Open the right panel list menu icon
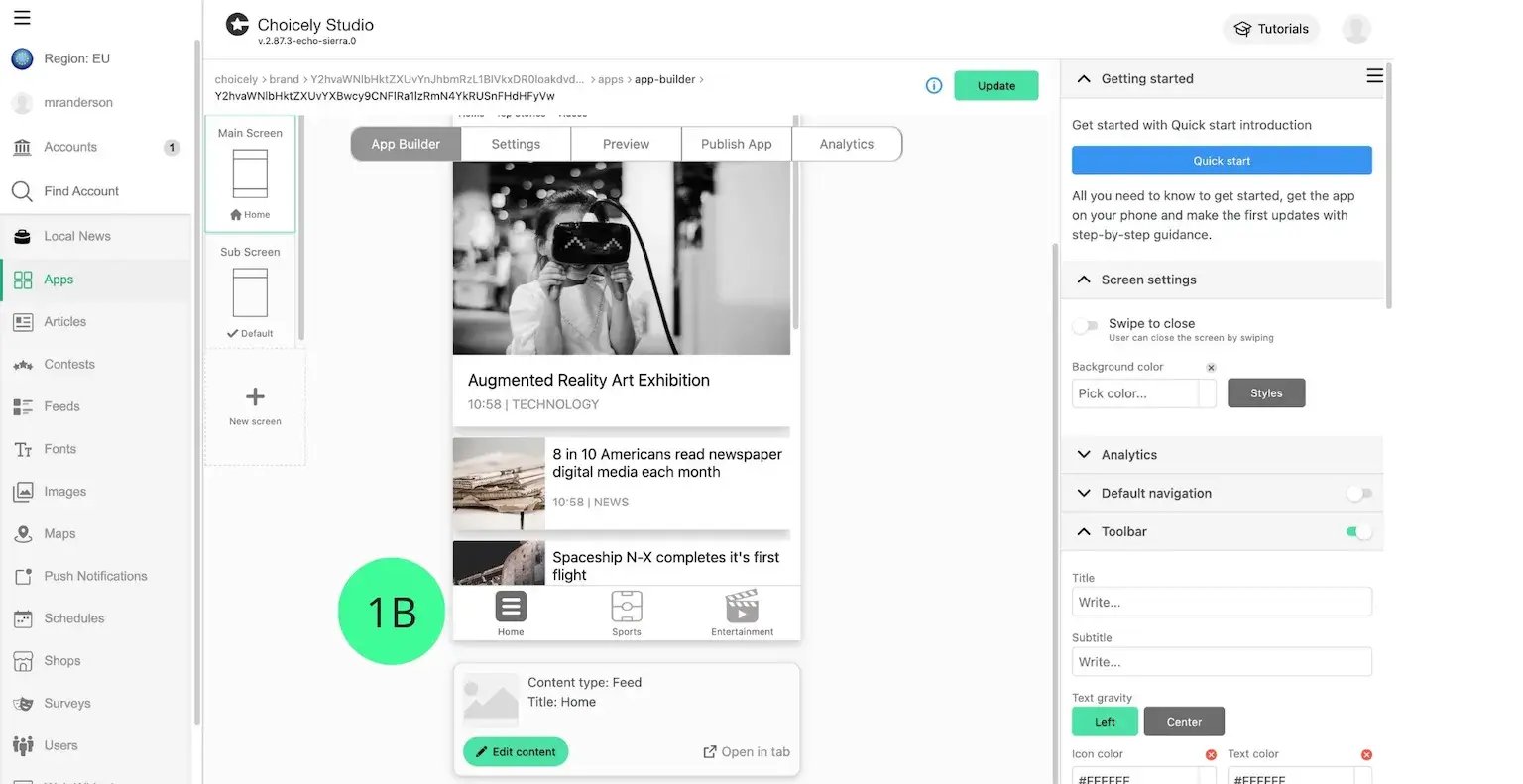 1374,76
